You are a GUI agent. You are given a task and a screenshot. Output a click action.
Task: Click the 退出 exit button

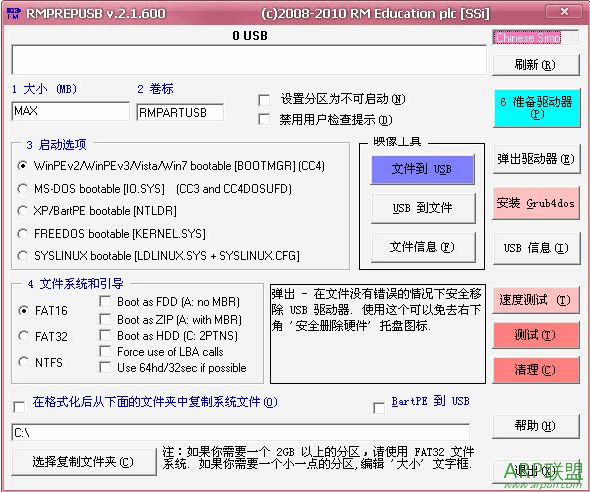536,471
